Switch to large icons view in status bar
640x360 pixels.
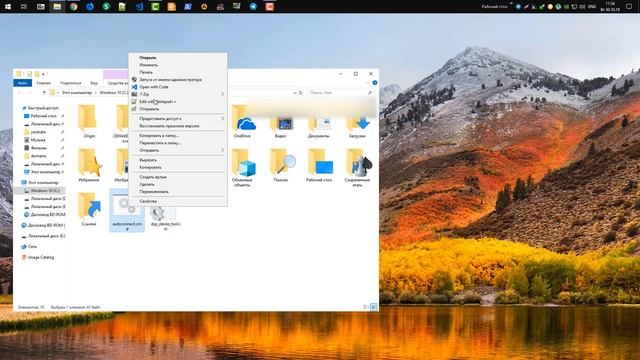click(373, 307)
